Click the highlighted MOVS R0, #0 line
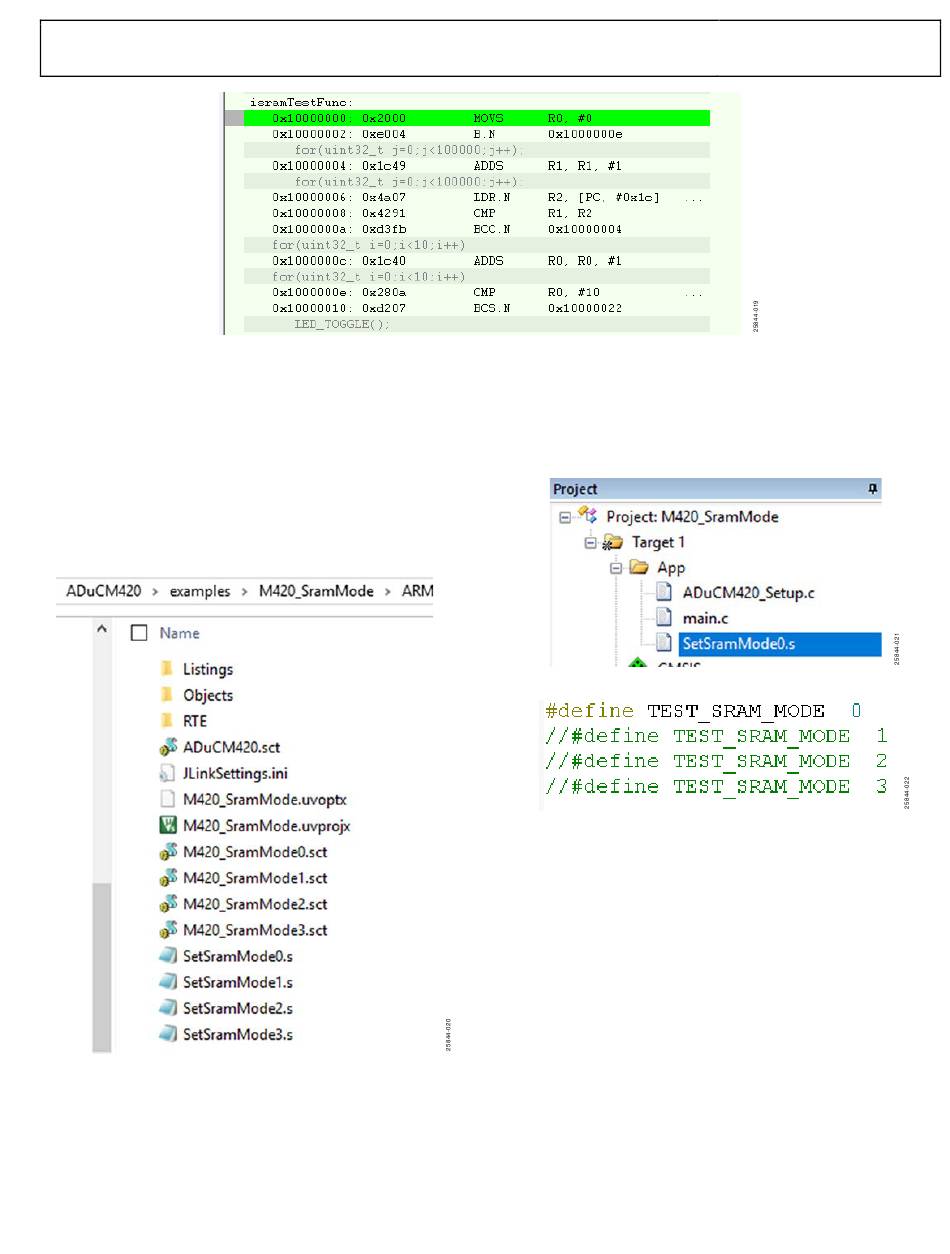Viewport: 950px width, 1254px height. [477, 118]
